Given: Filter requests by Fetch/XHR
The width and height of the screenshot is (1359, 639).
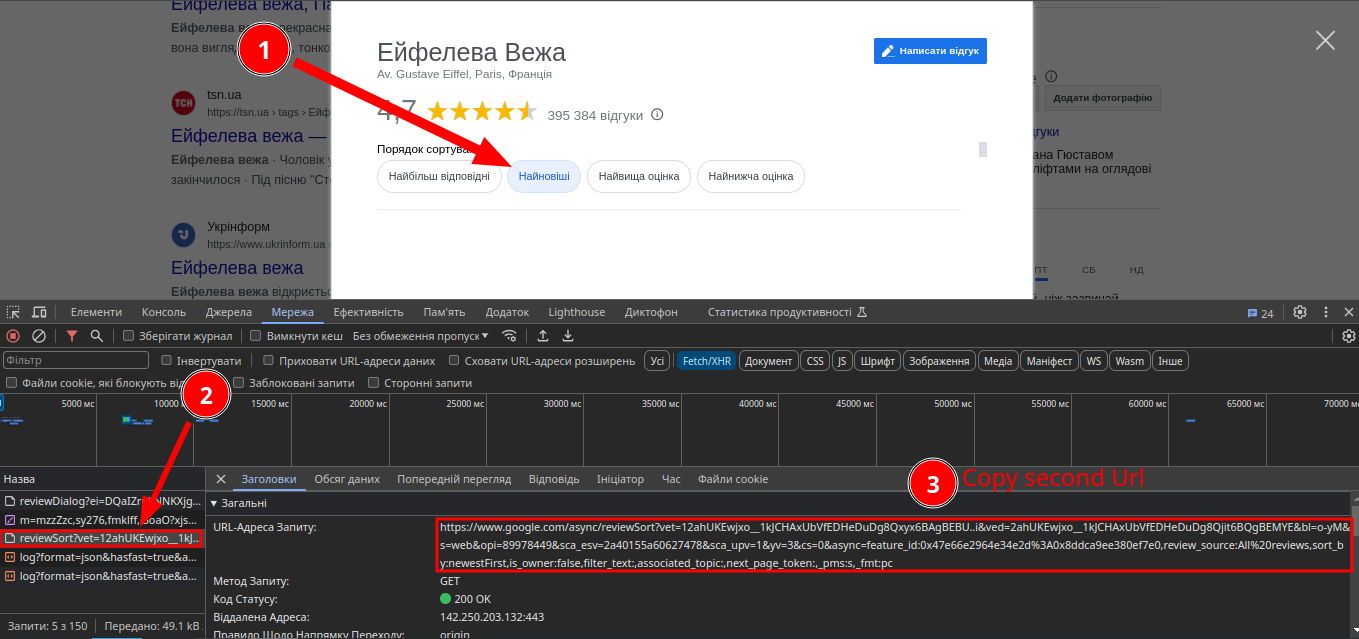Looking at the screenshot, I should [x=707, y=360].
